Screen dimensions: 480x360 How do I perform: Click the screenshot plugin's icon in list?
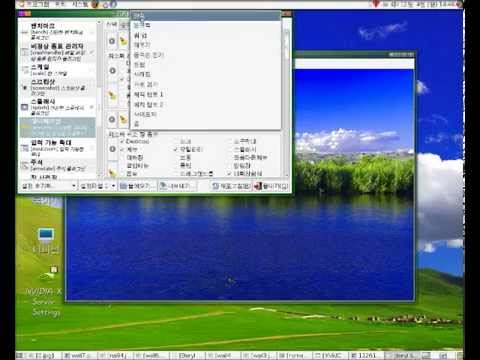pyautogui.click(x=24, y=88)
